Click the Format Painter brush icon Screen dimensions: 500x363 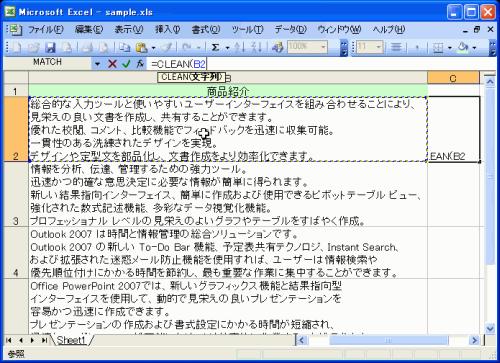click(167, 48)
